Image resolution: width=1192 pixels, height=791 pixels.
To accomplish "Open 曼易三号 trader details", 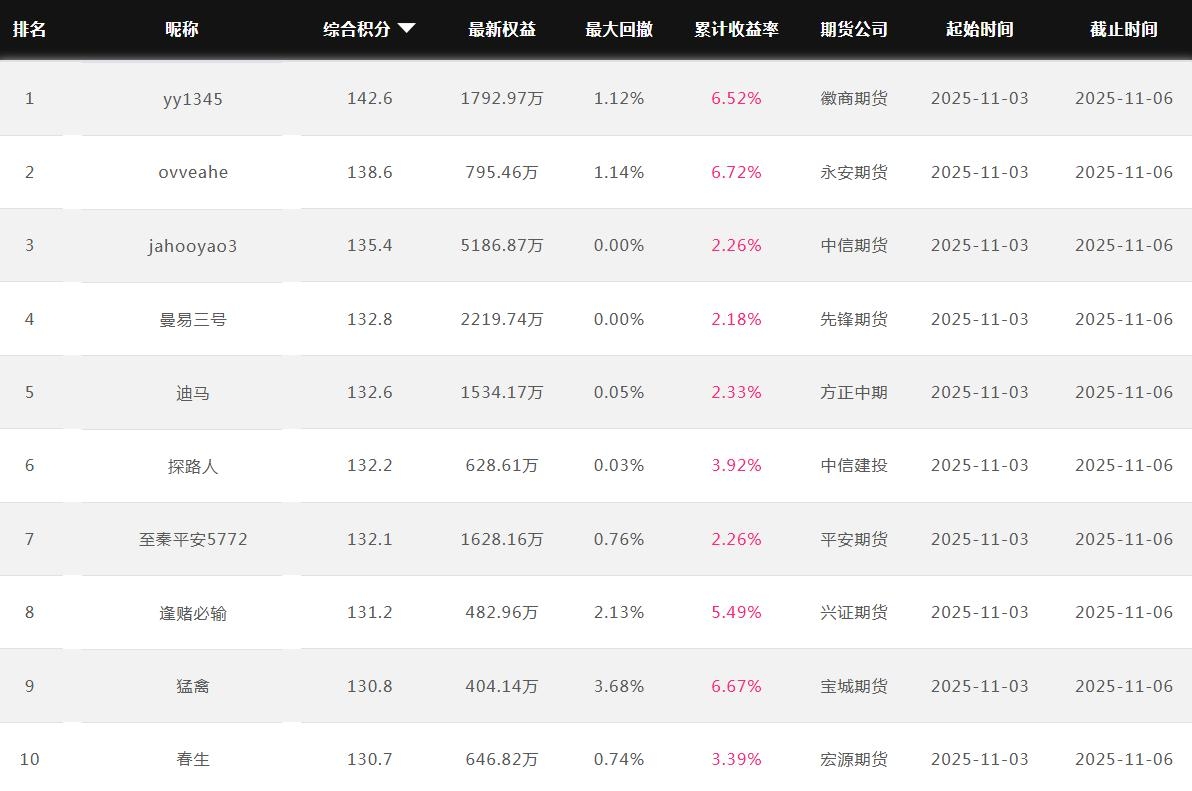I will click(193, 319).
